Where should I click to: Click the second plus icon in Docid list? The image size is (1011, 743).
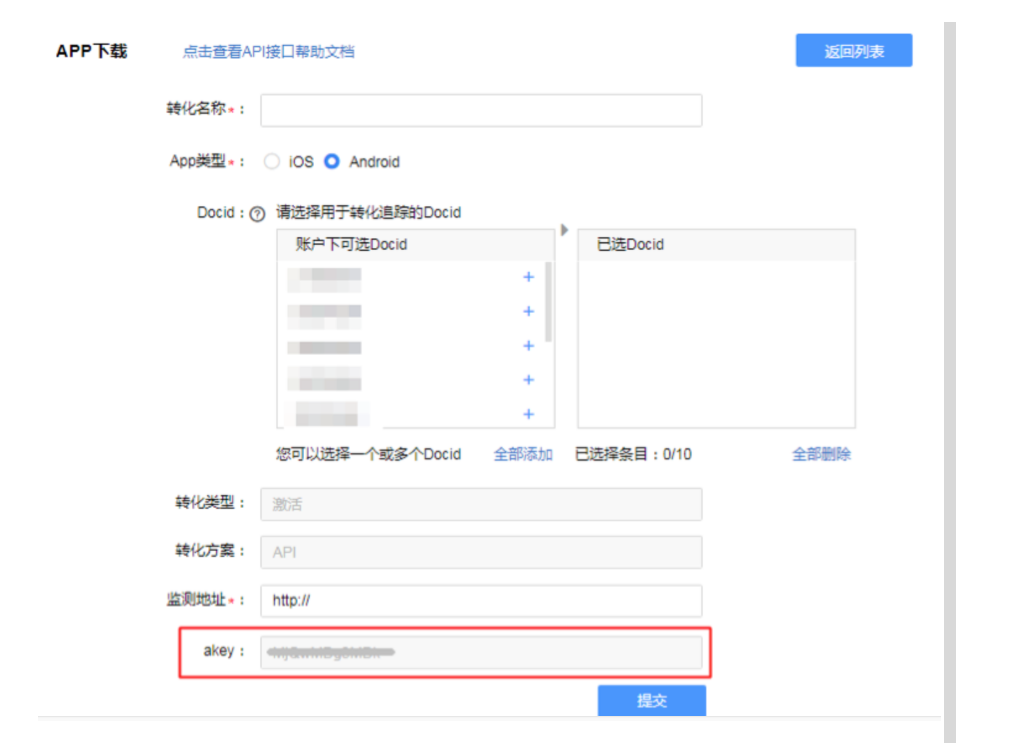click(x=528, y=311)
